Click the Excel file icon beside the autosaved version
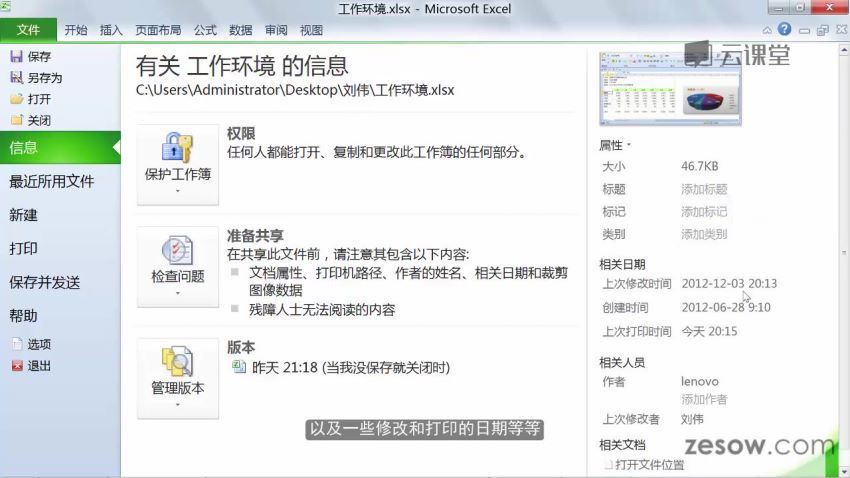The width and height of the screenshot is (850, 478). 239,367
